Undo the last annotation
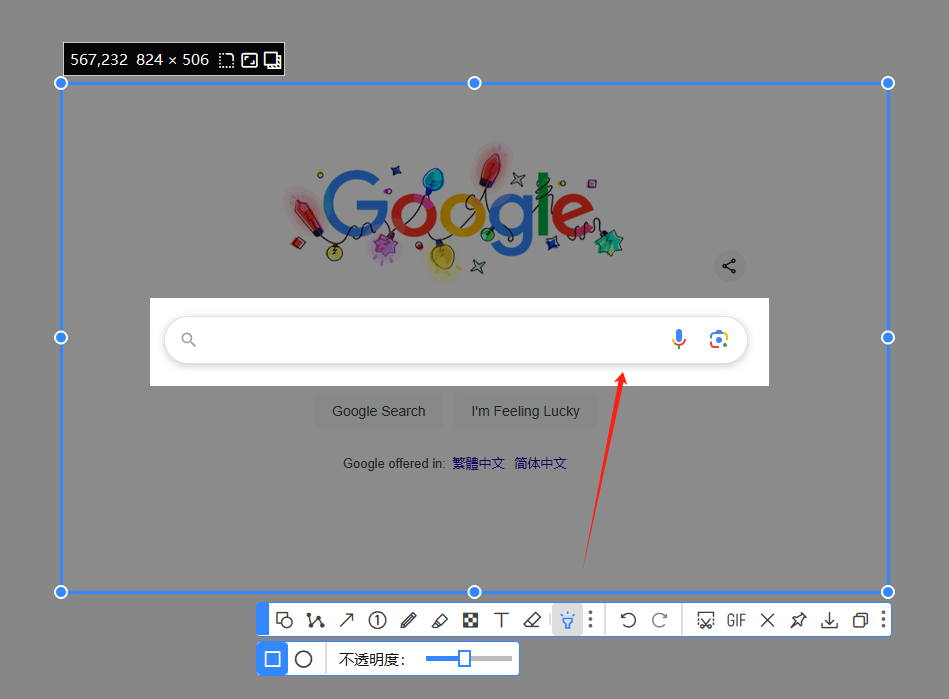The image size is (949, 699). [x=628, y=620]
